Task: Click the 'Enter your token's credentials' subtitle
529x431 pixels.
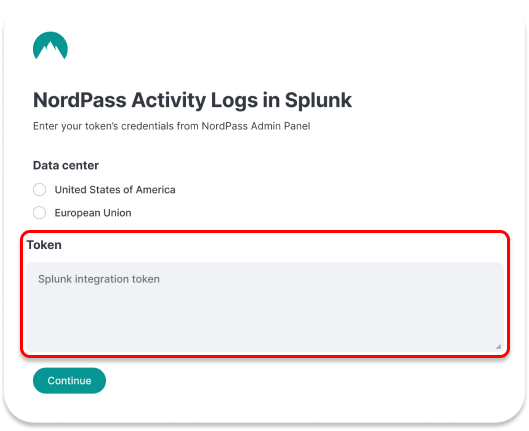Action: (x=171, y=126)
